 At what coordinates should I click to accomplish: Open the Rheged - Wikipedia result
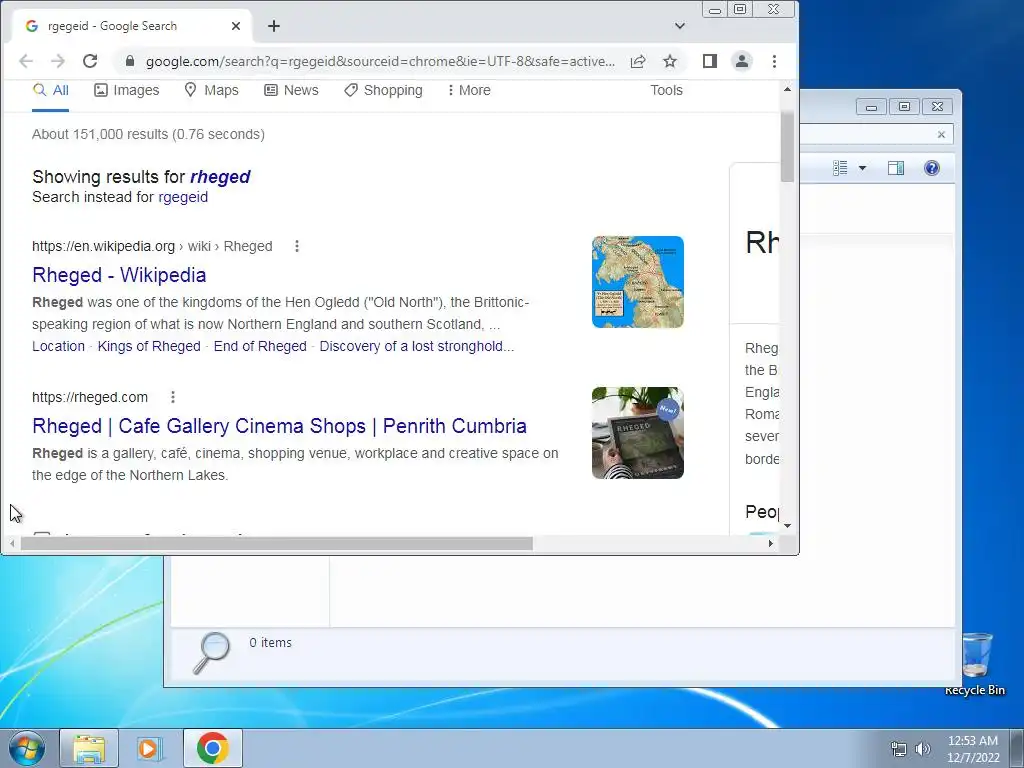pyautogui.click(x=119, y=275)
